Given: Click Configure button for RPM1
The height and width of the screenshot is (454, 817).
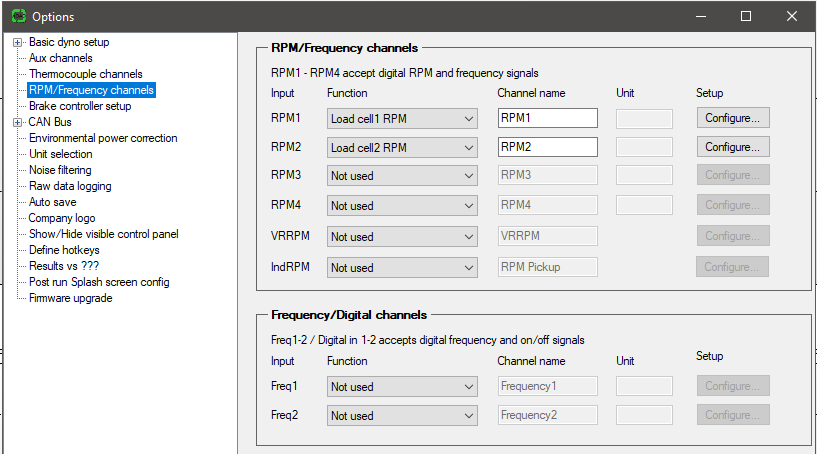Looking at the screenshot, I should click(x=733, y=118).
